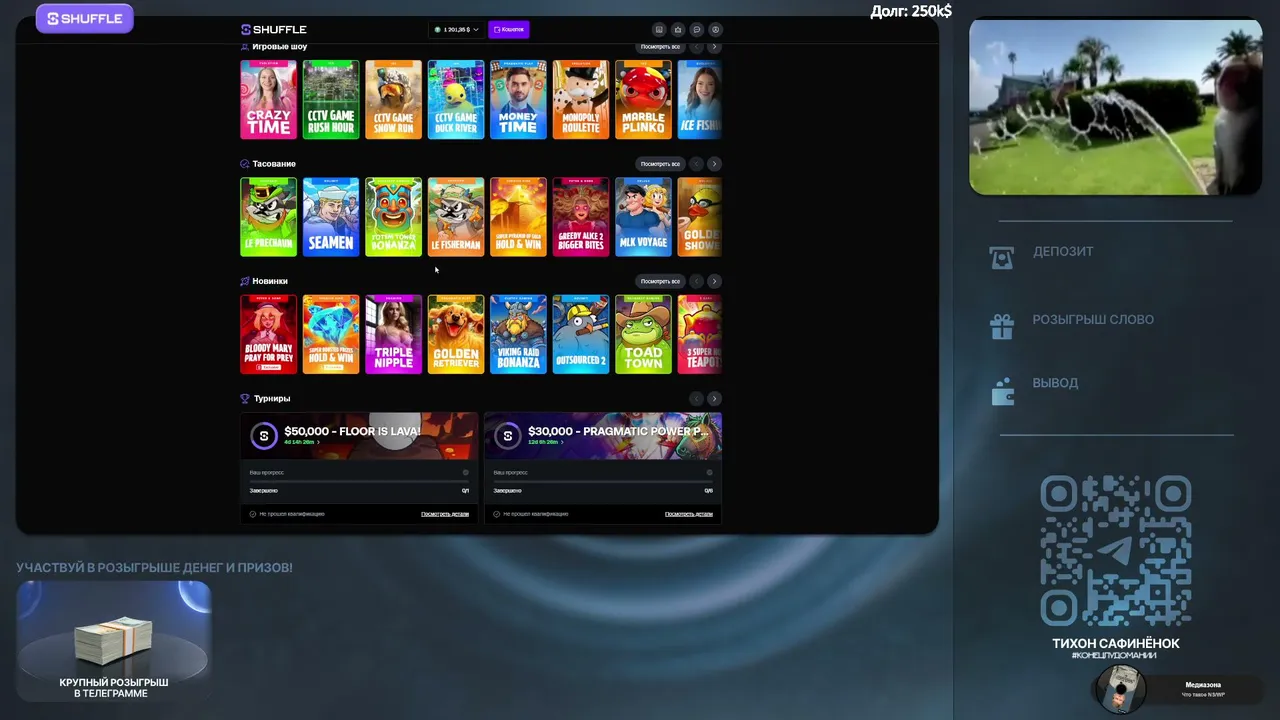The height and width of the screenshot is (720, 1280).
Task: Open the Triple Nipple slot
Action: pos(393,334)
